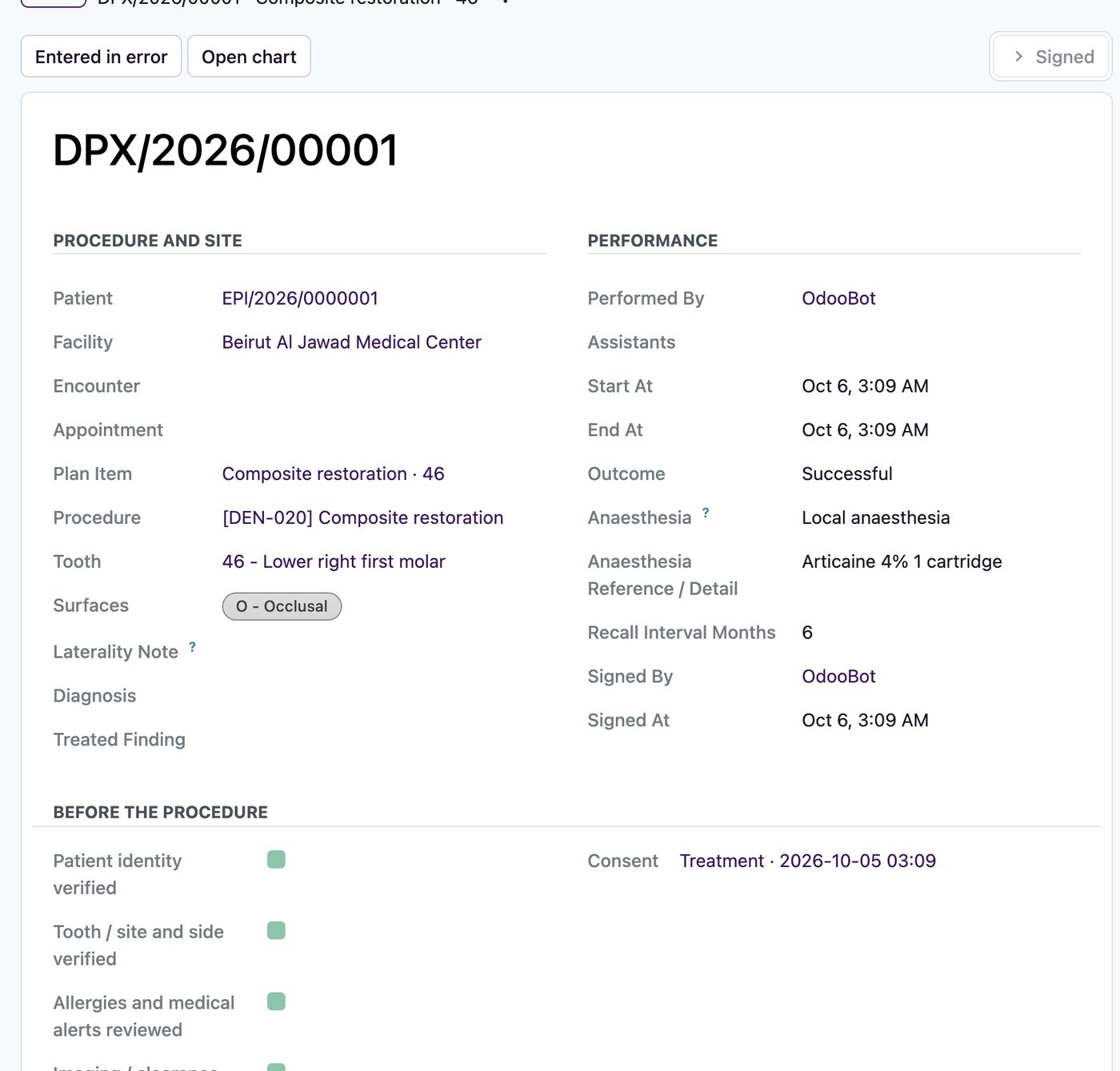The height and width of the screenshot is (1071, 1120).
Task: Click the BEFORE THE PROCEDURE section heading
Action: pyautogui.click(x=161, y=813)
